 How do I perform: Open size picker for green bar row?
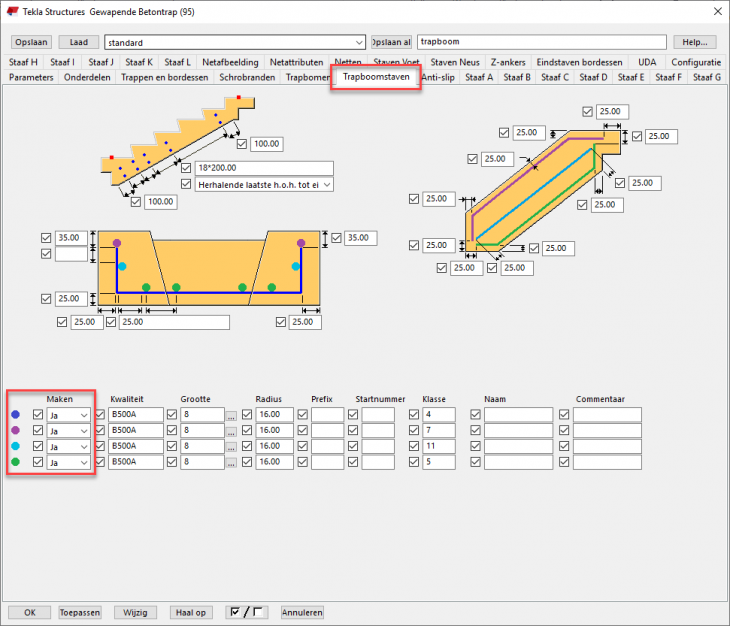pos(232,463)
